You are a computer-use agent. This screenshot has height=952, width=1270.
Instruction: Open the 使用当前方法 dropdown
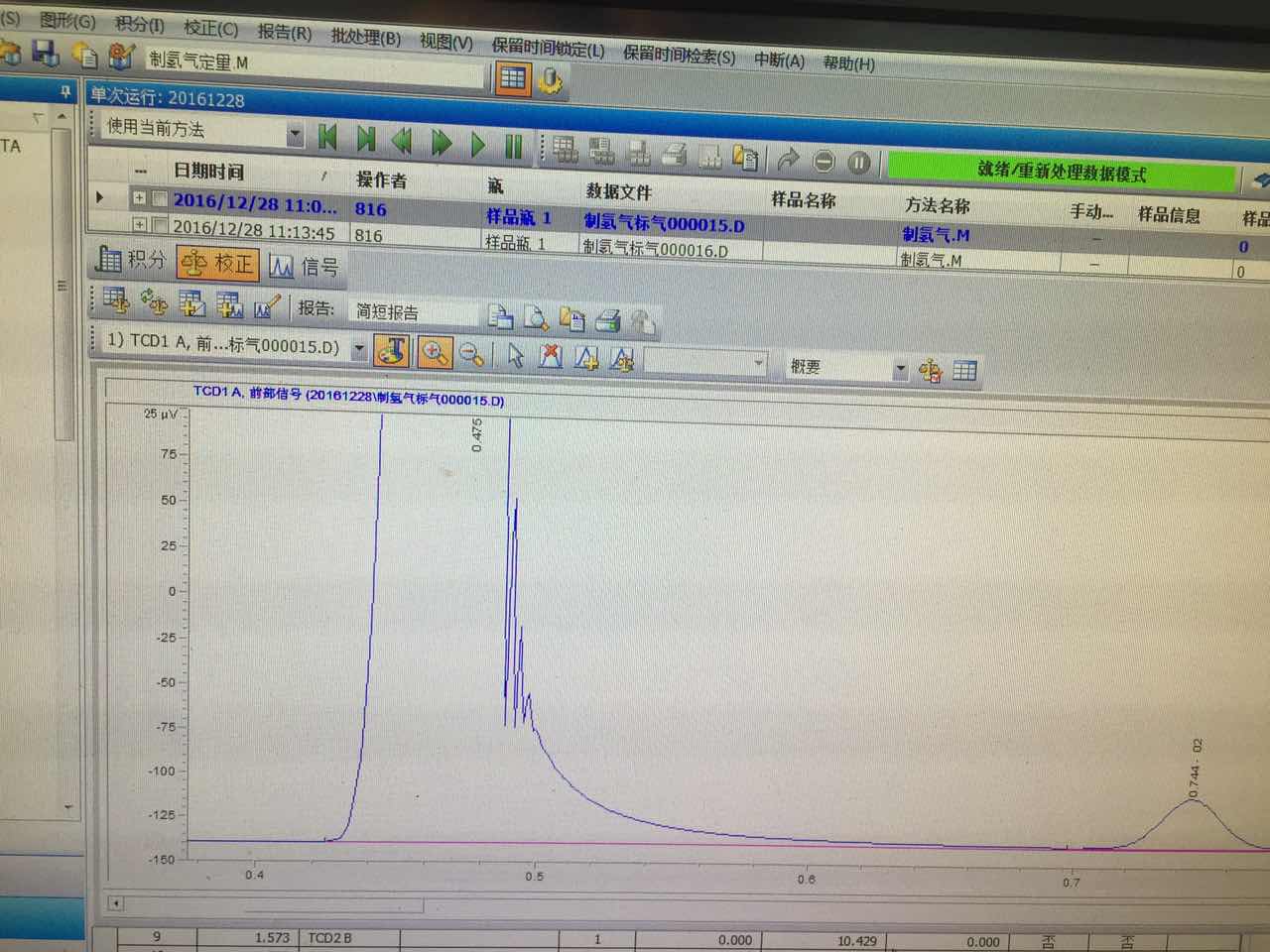[295, 133]
